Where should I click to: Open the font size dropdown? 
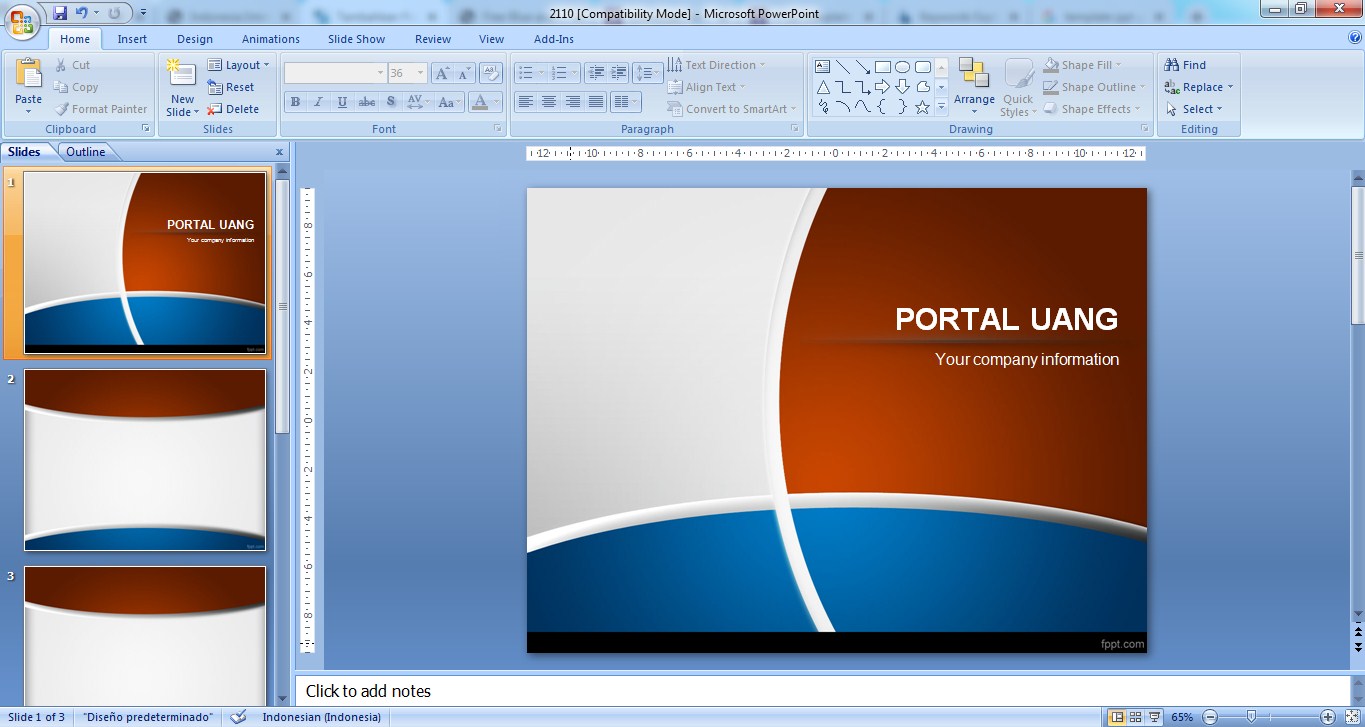click(421, 73)
